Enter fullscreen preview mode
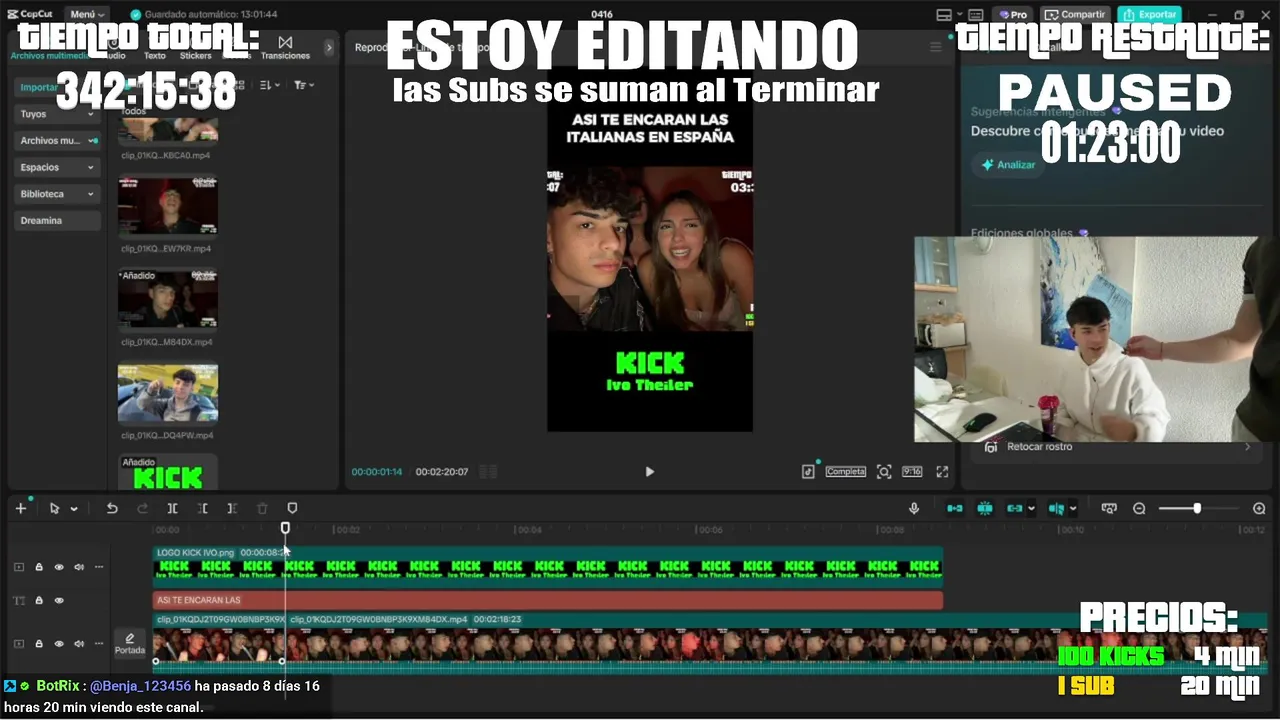1280x720 pixels. click(x=942, y=472)
